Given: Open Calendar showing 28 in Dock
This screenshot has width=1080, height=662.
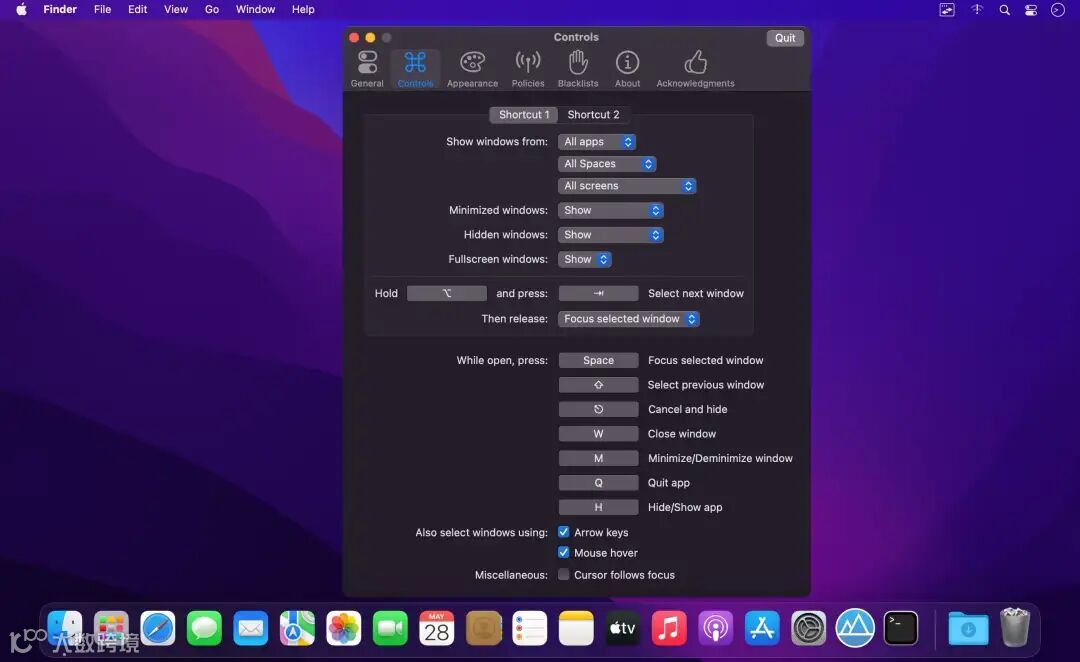Looking at the screenshot, I should point(437,628).
